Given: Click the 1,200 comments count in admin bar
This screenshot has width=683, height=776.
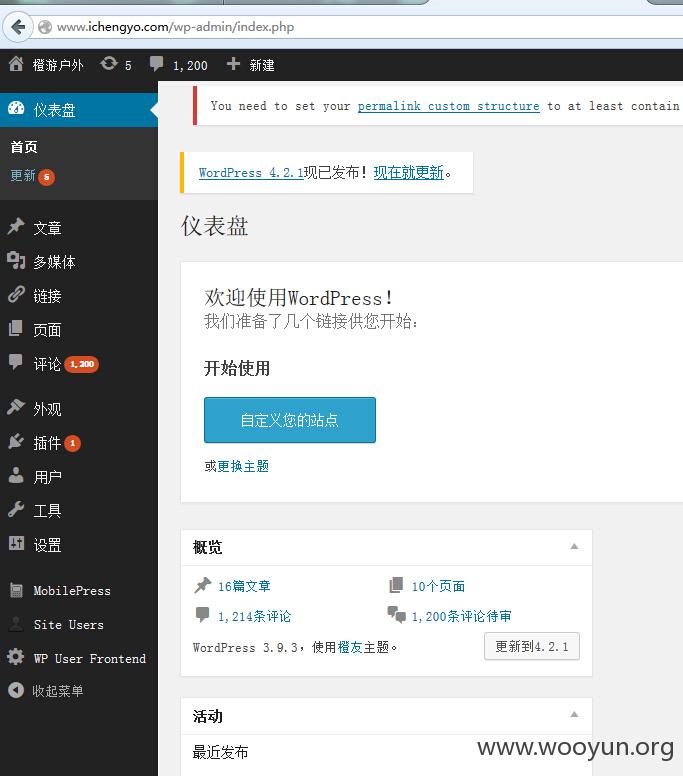Looking at the screenshot, I should (x=190, y=65).
